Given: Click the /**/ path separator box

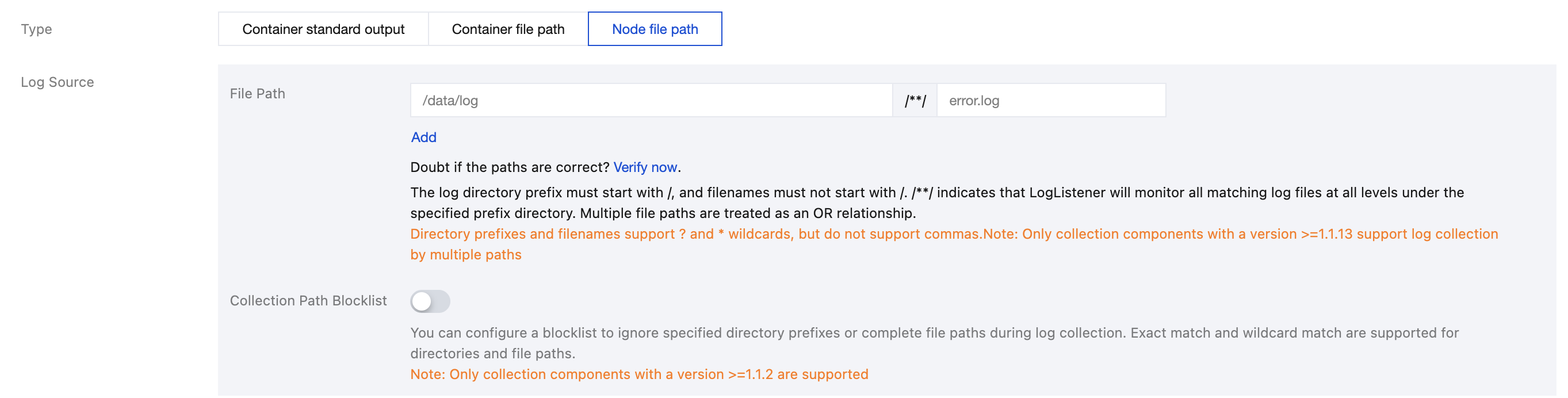Looking at the screenshot, I should tap(914, 101).
